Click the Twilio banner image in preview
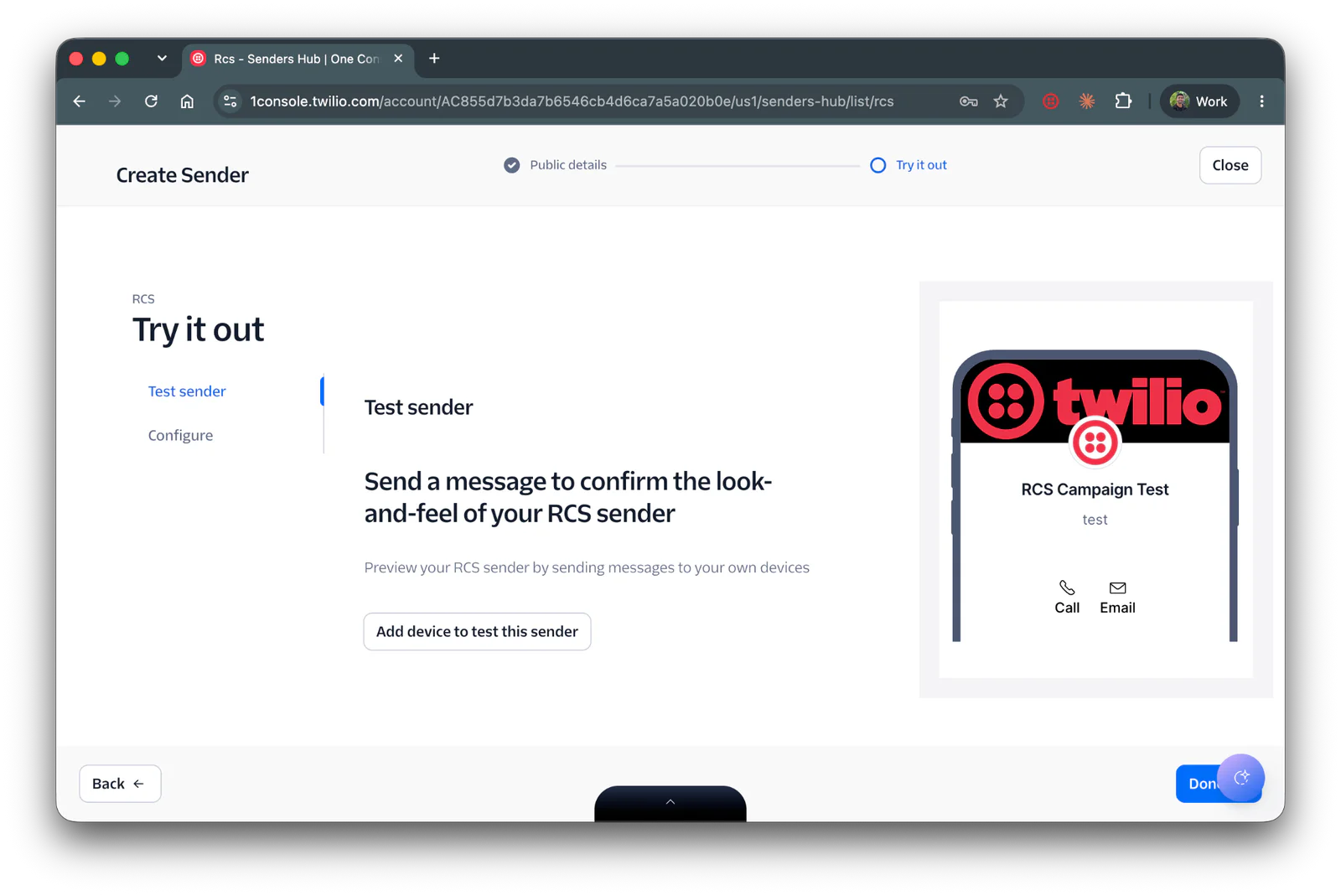Viewport: 1341px width, 896px height. [1095, 401]
